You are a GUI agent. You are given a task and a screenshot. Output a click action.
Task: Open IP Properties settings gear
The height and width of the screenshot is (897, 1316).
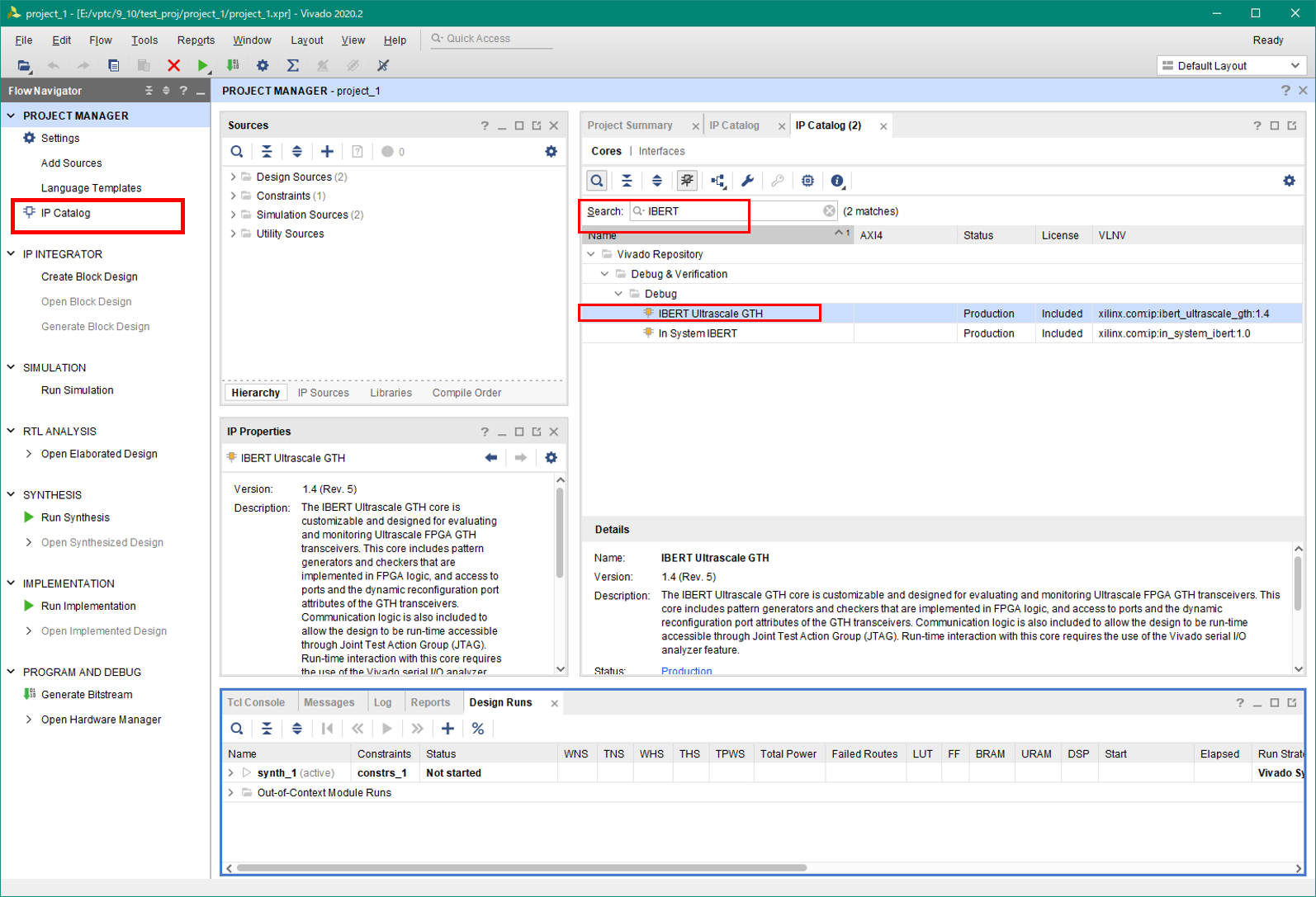pos(551,458)
